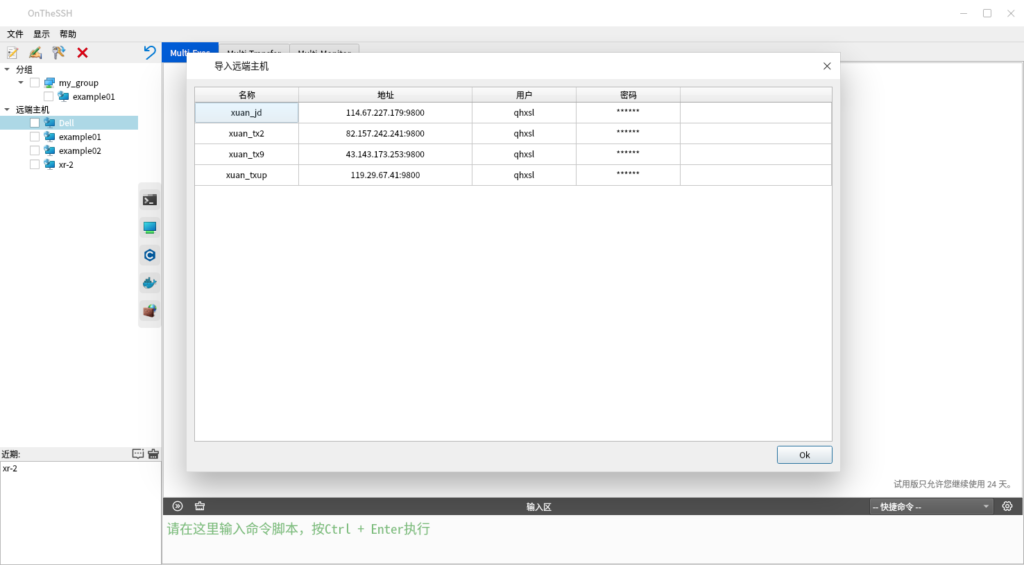Open settings gear beside quick command dropdown
This screenshot has height=565, width=1024.
coord(1007,507)
